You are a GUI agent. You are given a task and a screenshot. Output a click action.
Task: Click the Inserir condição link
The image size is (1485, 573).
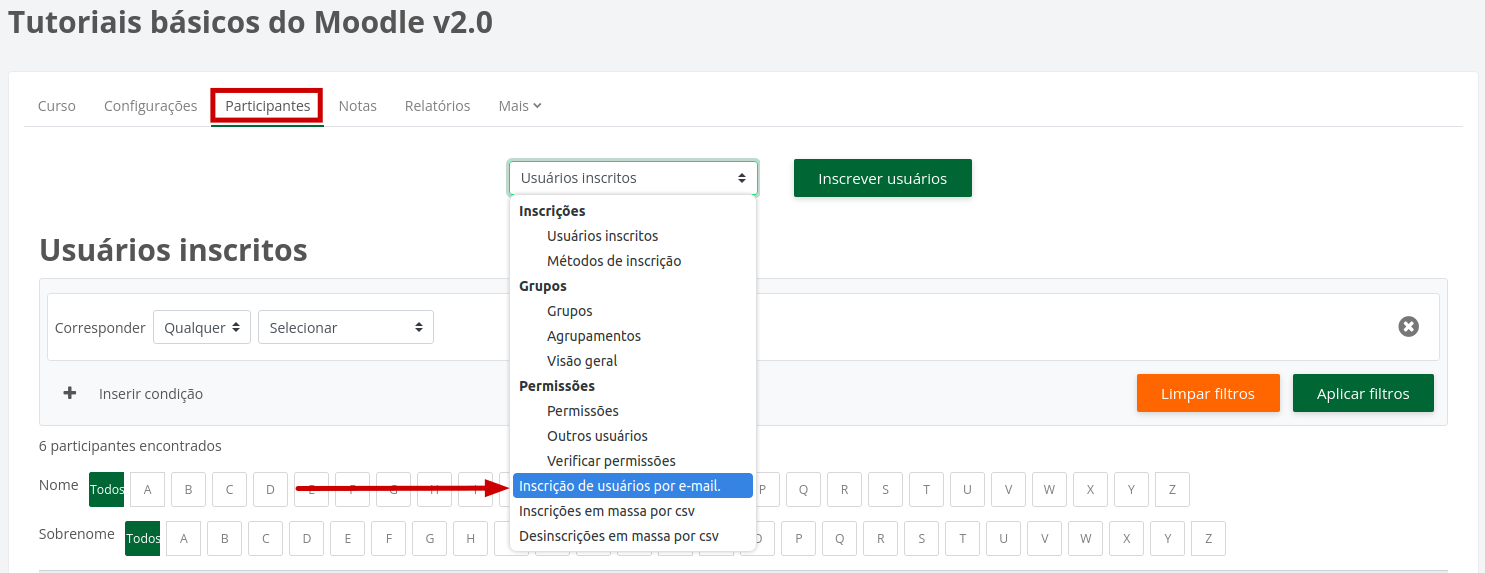[151, 394]
